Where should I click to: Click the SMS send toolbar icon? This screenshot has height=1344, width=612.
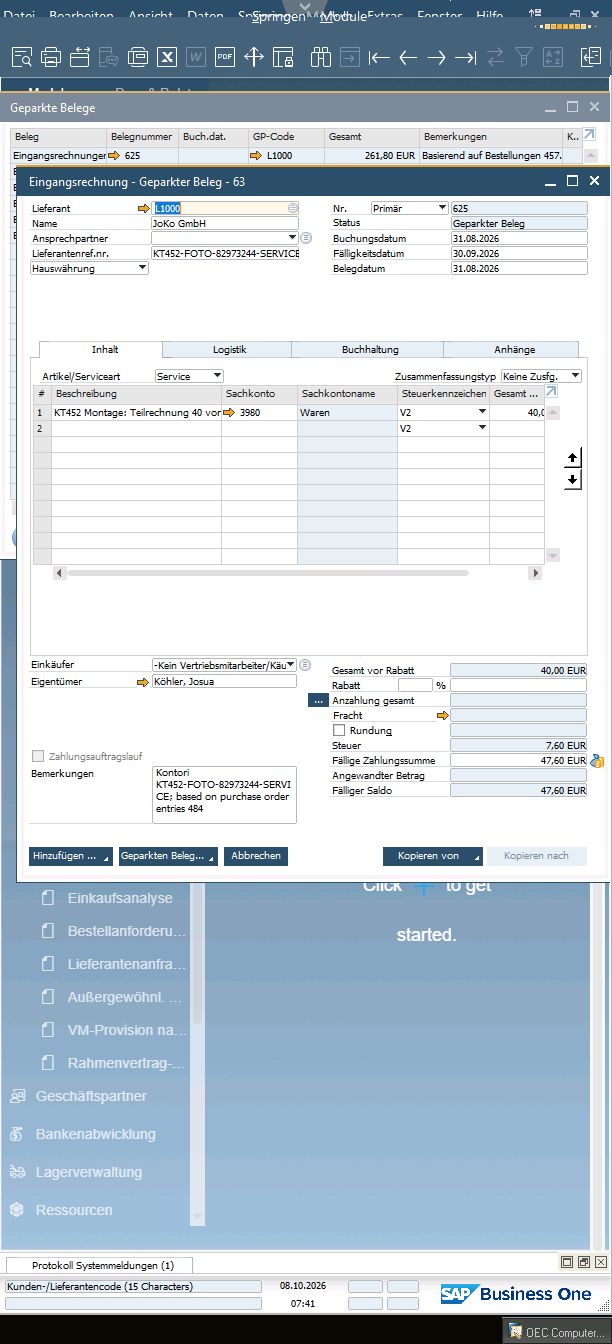click(x=109, y=57)
